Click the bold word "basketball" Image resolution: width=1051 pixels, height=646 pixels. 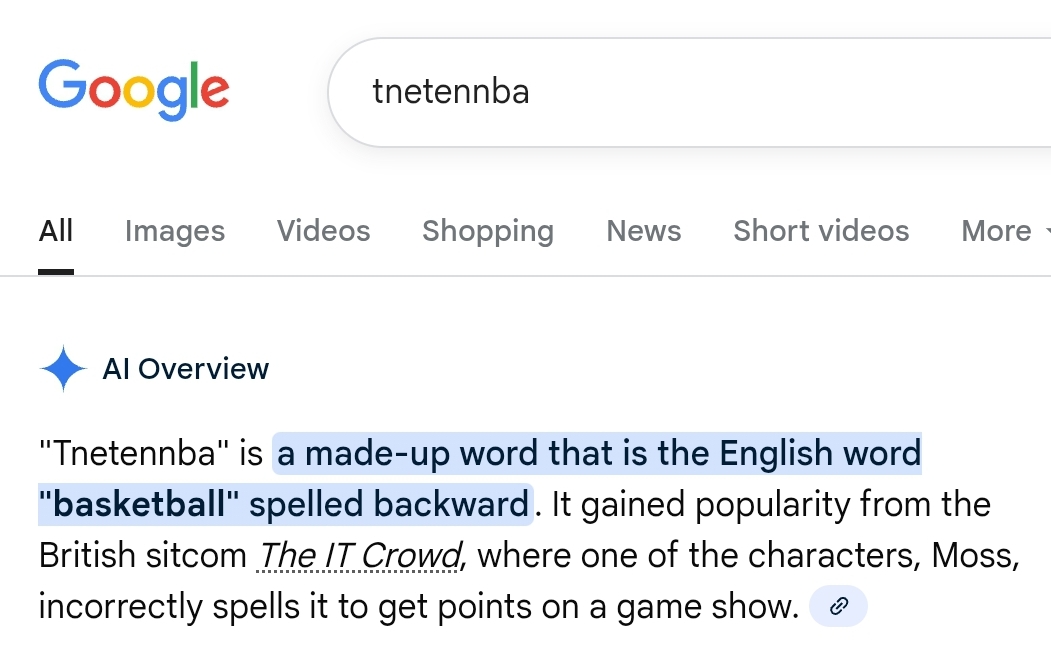pyautogui.click(x=139, y=504)
